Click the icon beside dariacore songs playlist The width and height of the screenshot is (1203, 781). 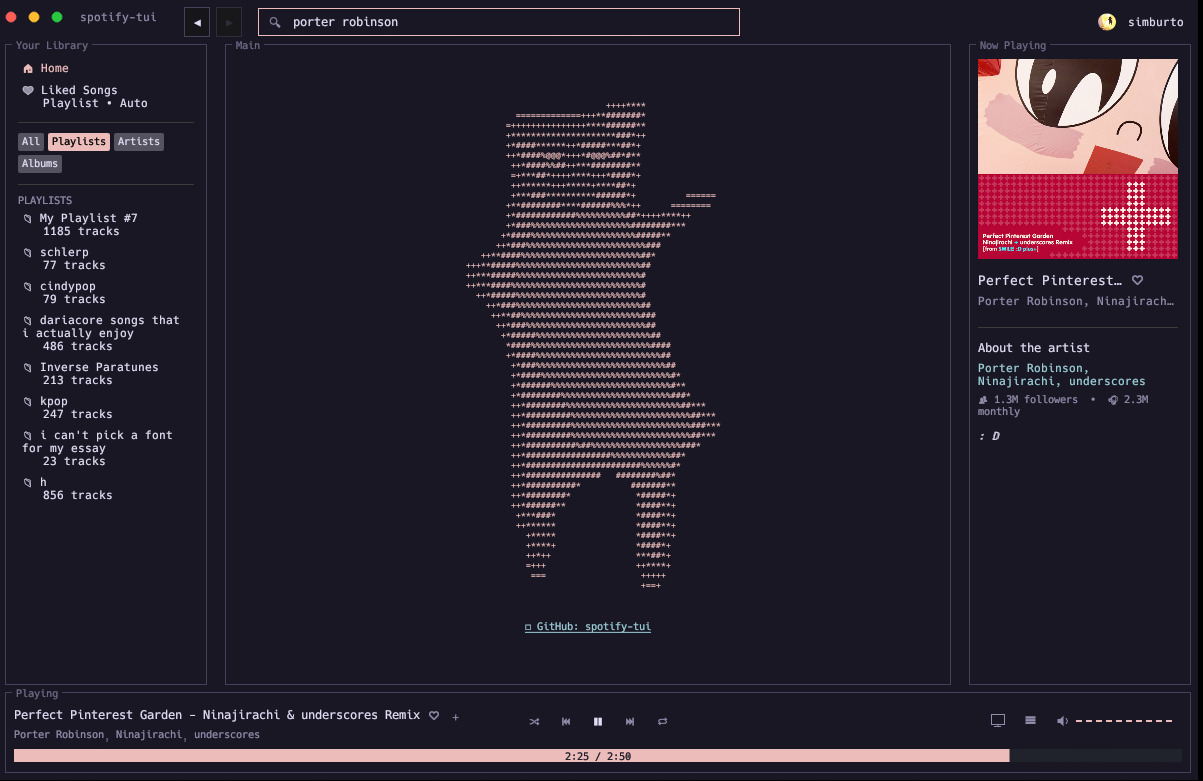(28, 321)
